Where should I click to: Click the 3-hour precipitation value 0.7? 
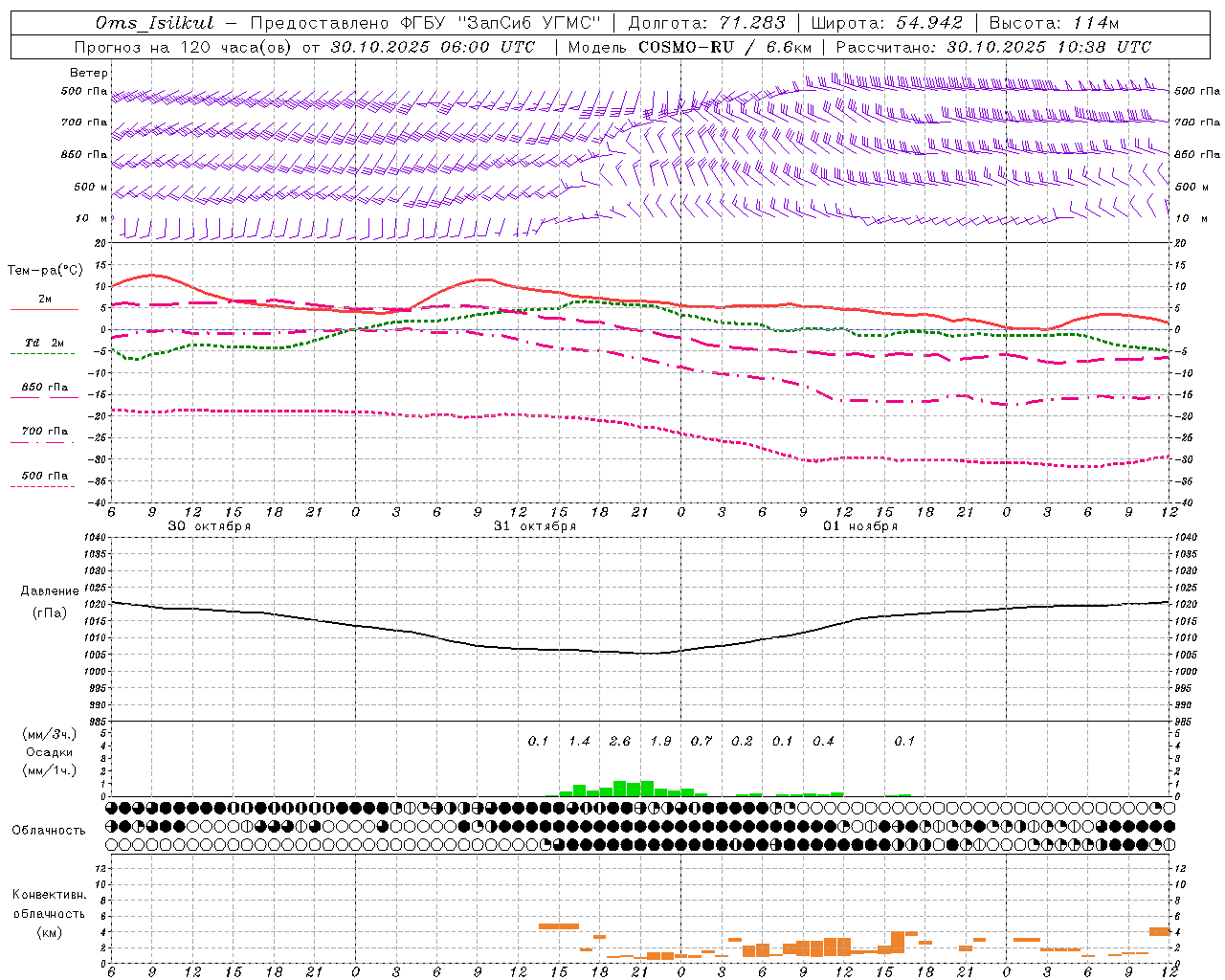702,741
